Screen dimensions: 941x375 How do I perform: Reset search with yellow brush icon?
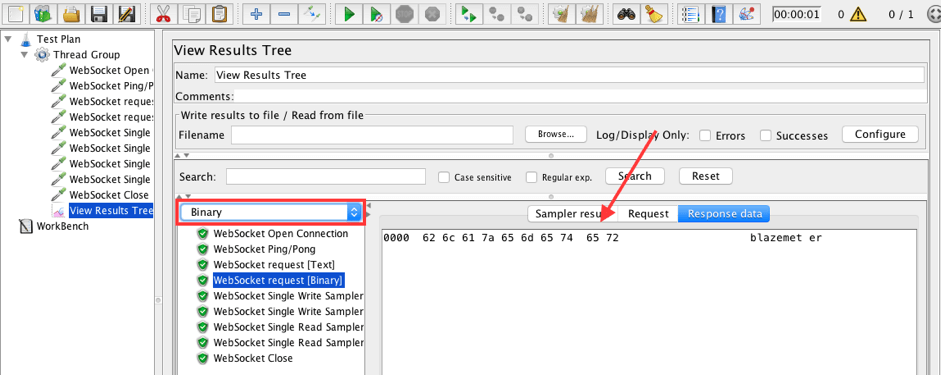(653, 13)
